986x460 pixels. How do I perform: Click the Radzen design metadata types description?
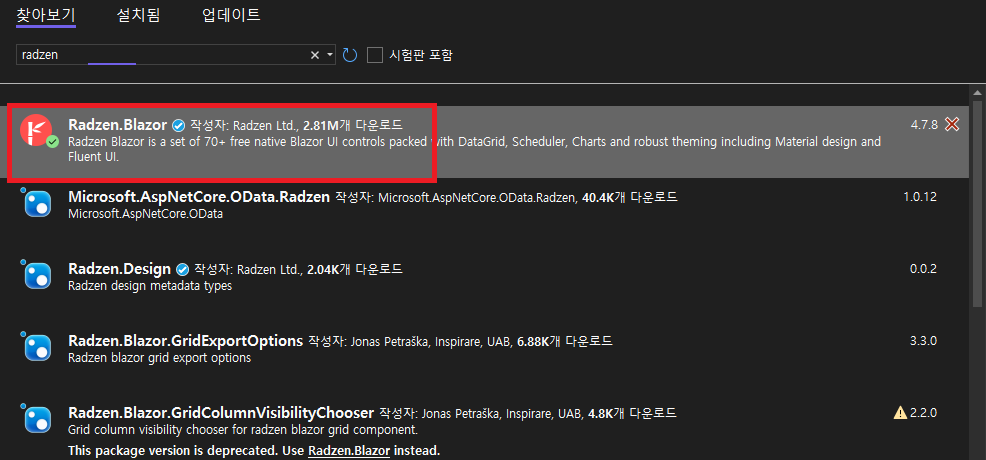coord(150,286)
